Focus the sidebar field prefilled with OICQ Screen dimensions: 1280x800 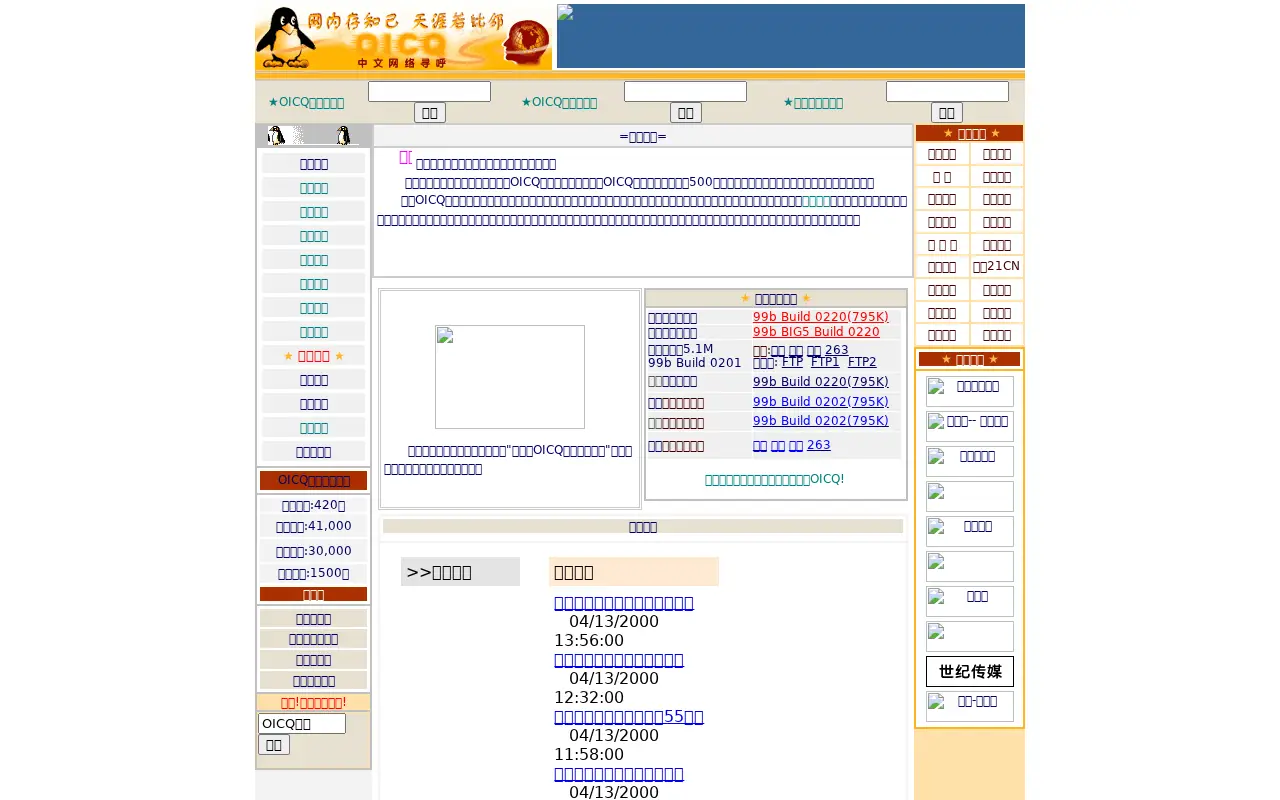pyautogui.click(x=302, y=723)
